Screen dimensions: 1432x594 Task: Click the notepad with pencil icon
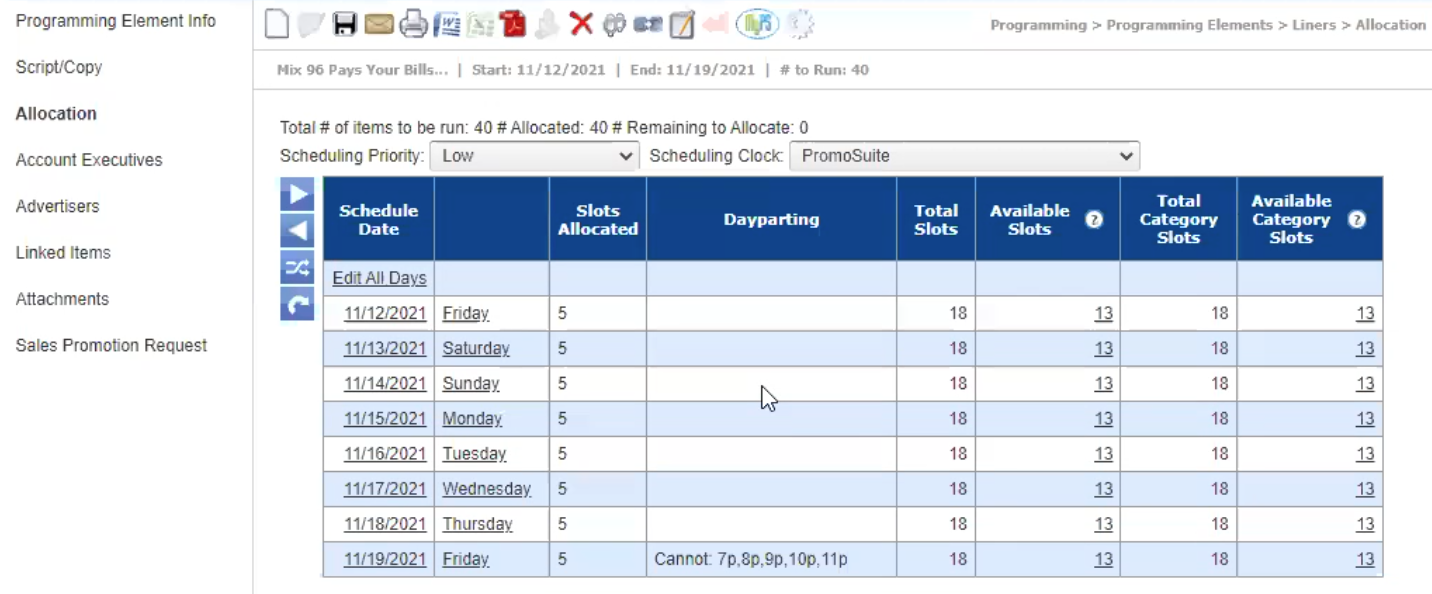pyautogui.click(x=682, y=25)
